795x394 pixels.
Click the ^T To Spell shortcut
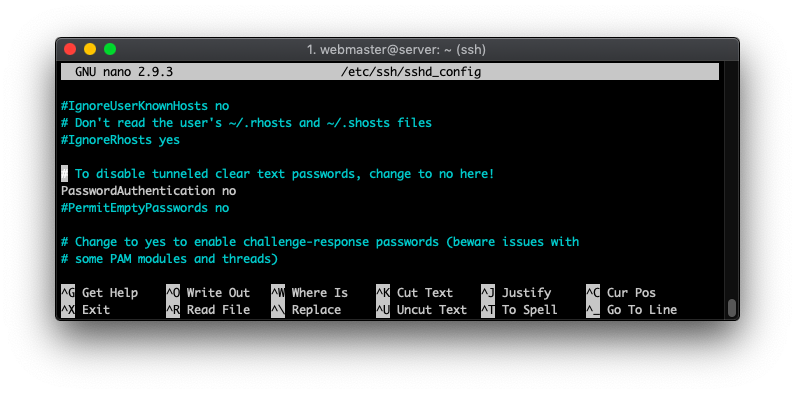[x=519, y=310]
